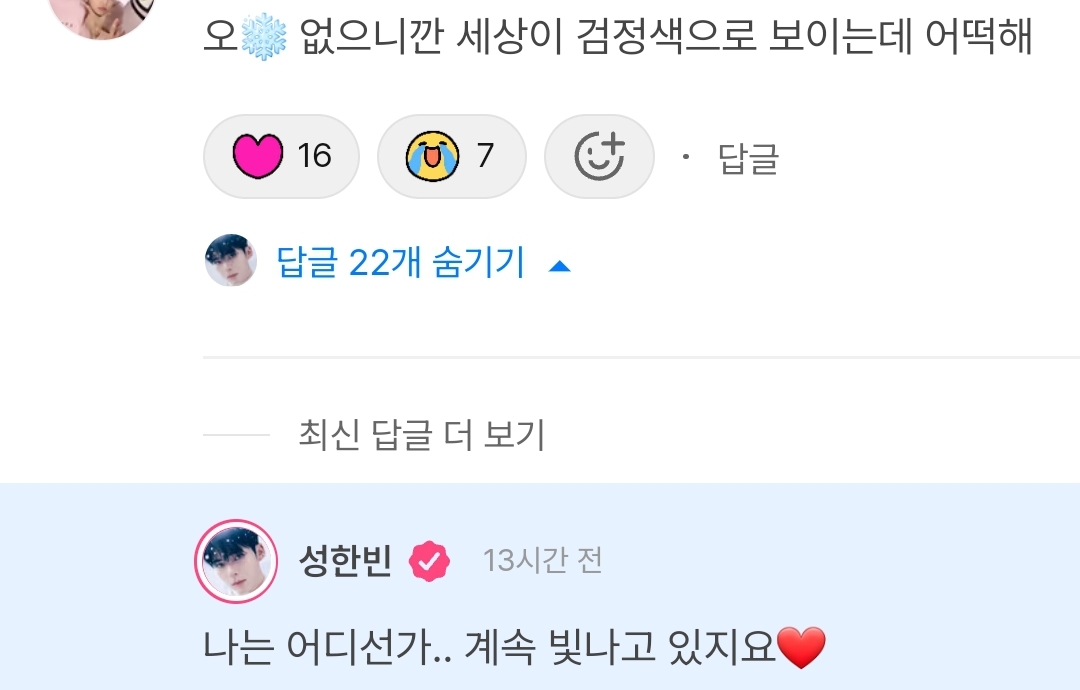Image resolution: width=1080 pixels, height=690 pixels.
Task: Open the add reaction smiley icon
Action: point(599,156)
